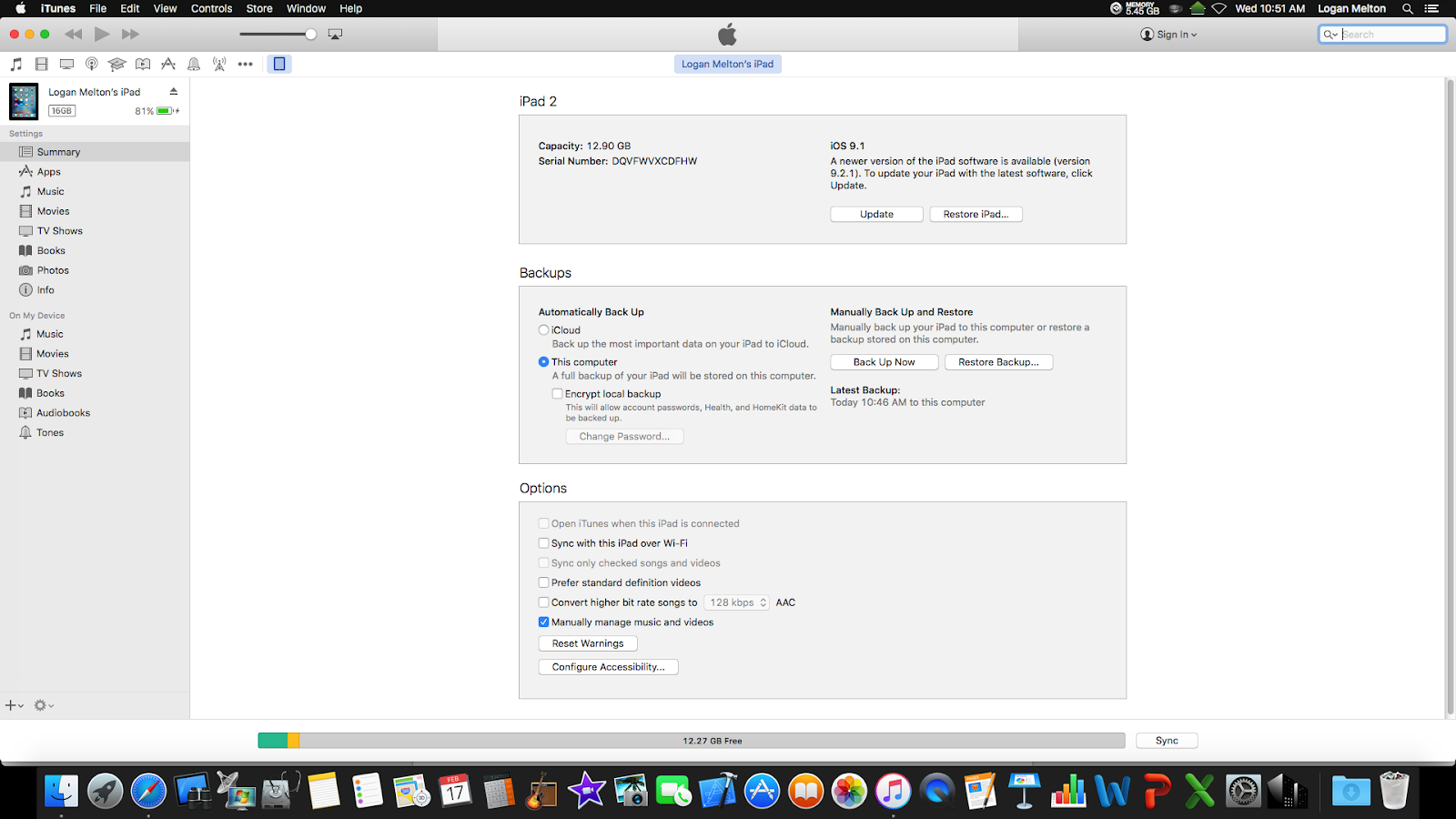Open Tones under On My Device
1456x819 pixels.
point(95,432)
